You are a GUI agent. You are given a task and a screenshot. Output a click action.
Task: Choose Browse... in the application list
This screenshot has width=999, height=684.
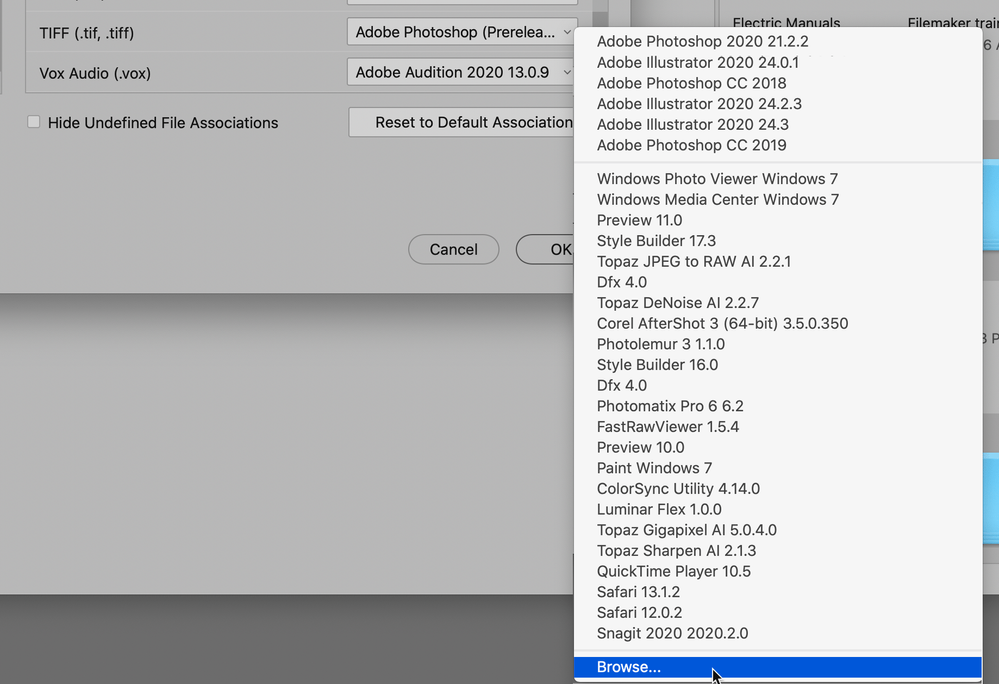[x=777, y=667]
